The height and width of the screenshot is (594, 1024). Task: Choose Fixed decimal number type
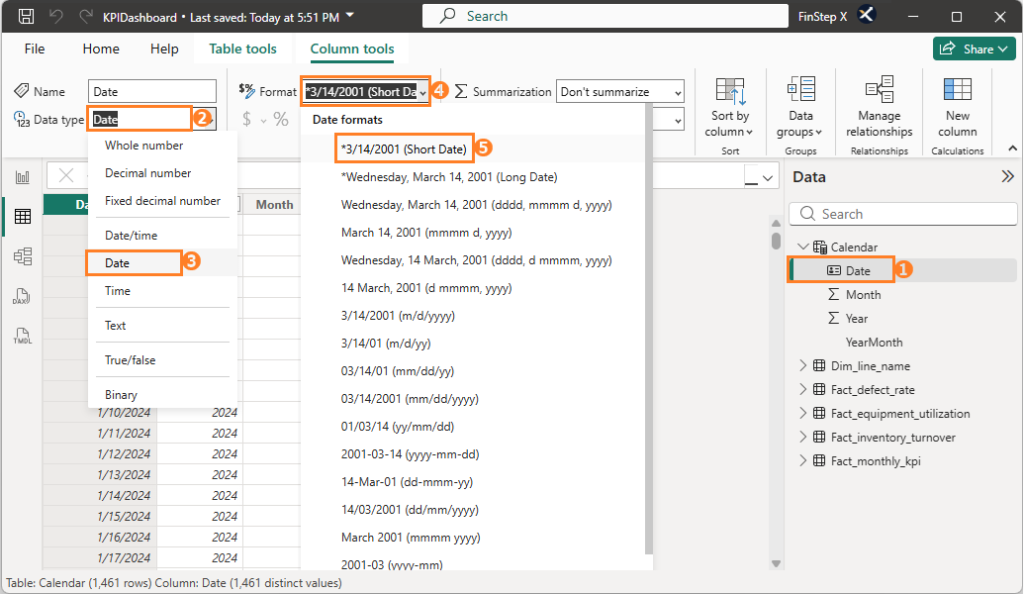(x=163, y=201)
